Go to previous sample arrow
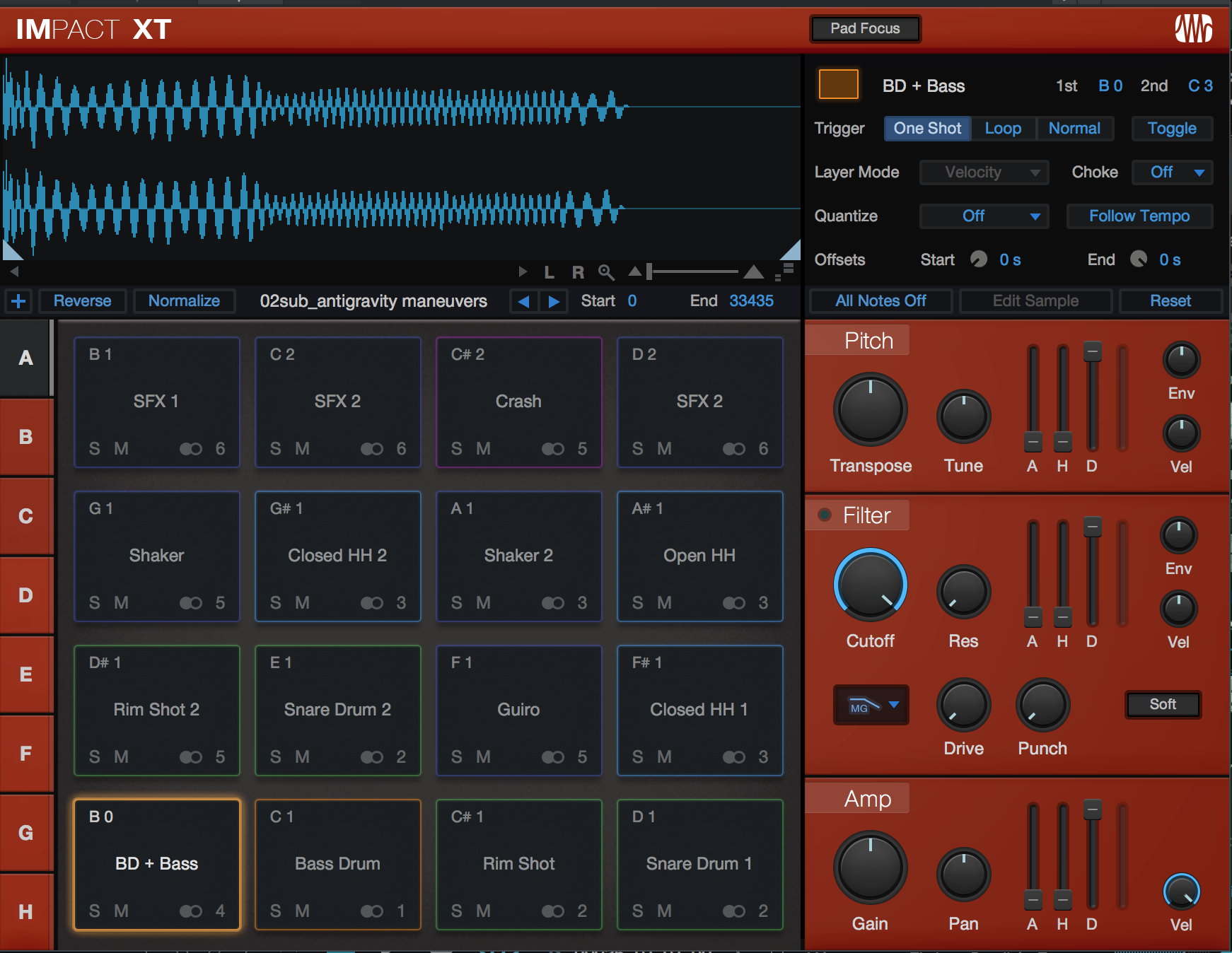This screenshot has width=1232, height=953. tap(524, 301)
